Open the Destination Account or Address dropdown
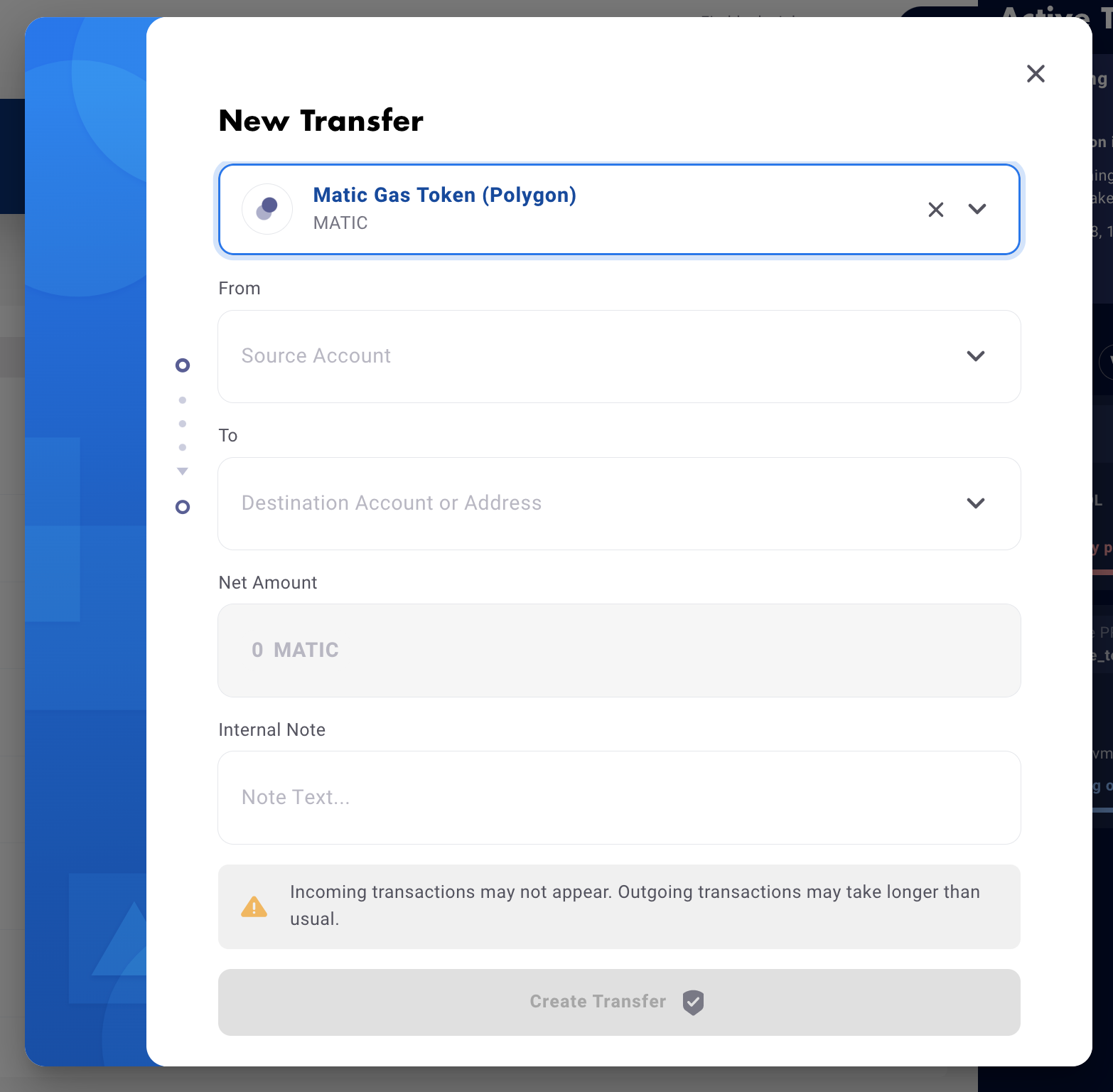 click(x=619, y=503)
